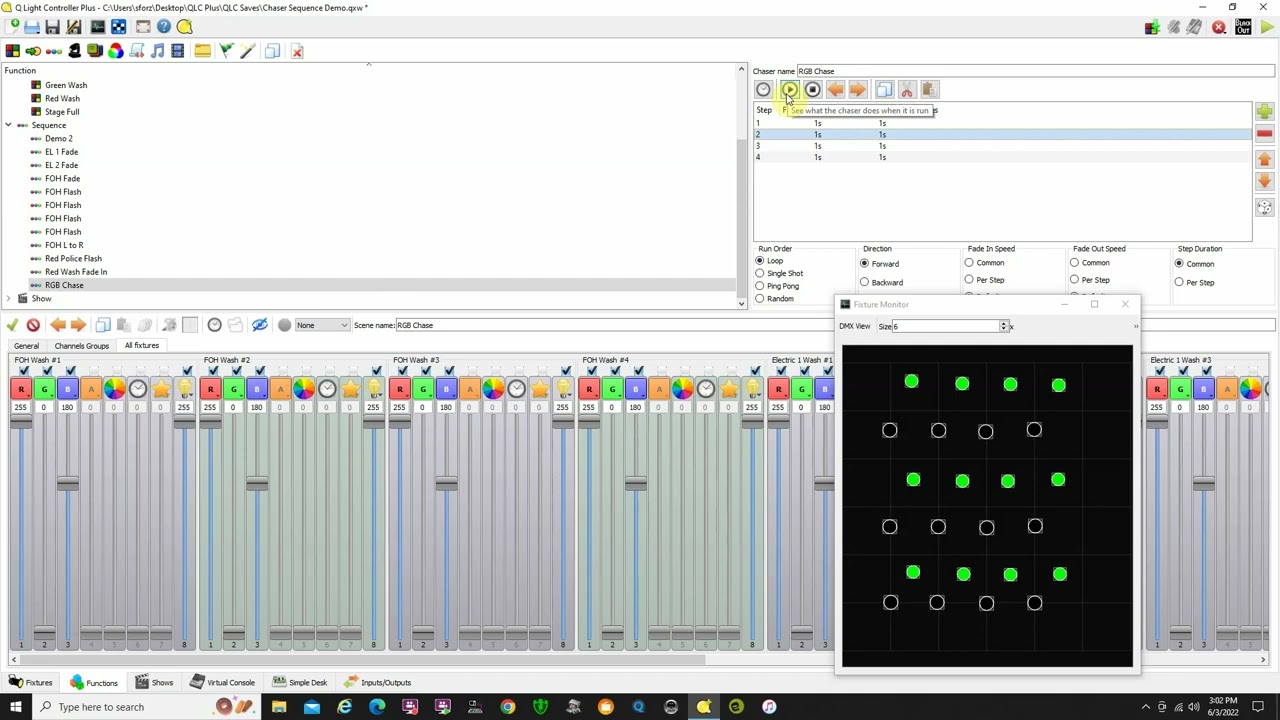Open Fixture Monitor size spinner arrows
Viewport: 1280px width, 720px height.
click(1003, 326)
